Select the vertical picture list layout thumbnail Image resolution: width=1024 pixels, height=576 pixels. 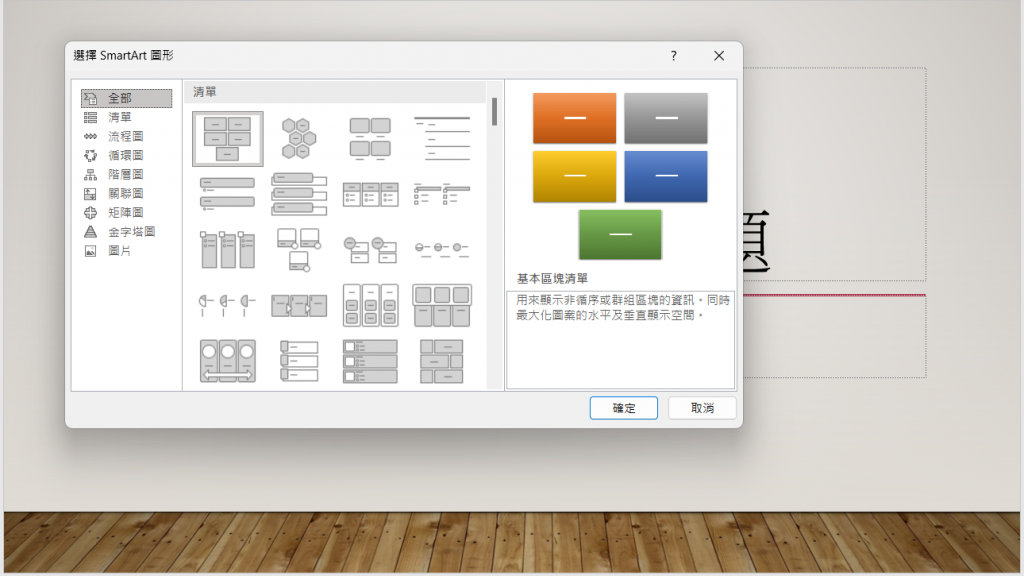coord(370,360)
